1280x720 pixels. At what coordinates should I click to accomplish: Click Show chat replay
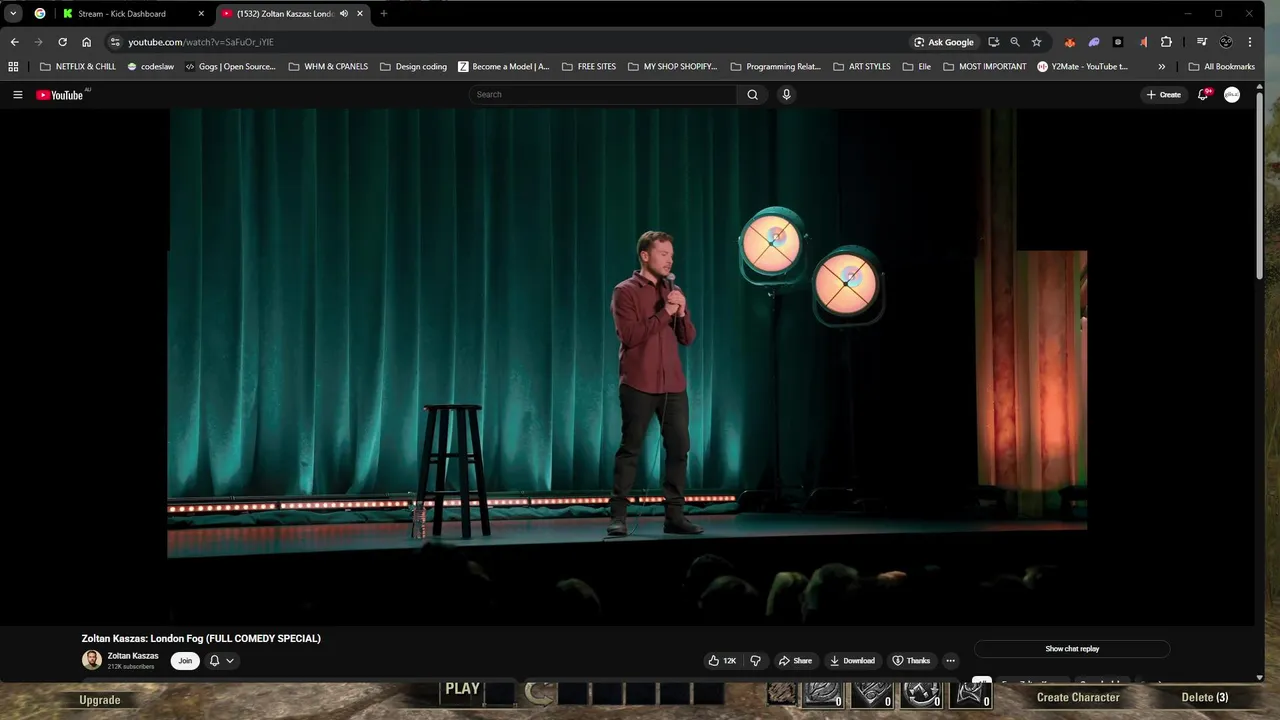pyautogui.click(x=1072, y=649)
